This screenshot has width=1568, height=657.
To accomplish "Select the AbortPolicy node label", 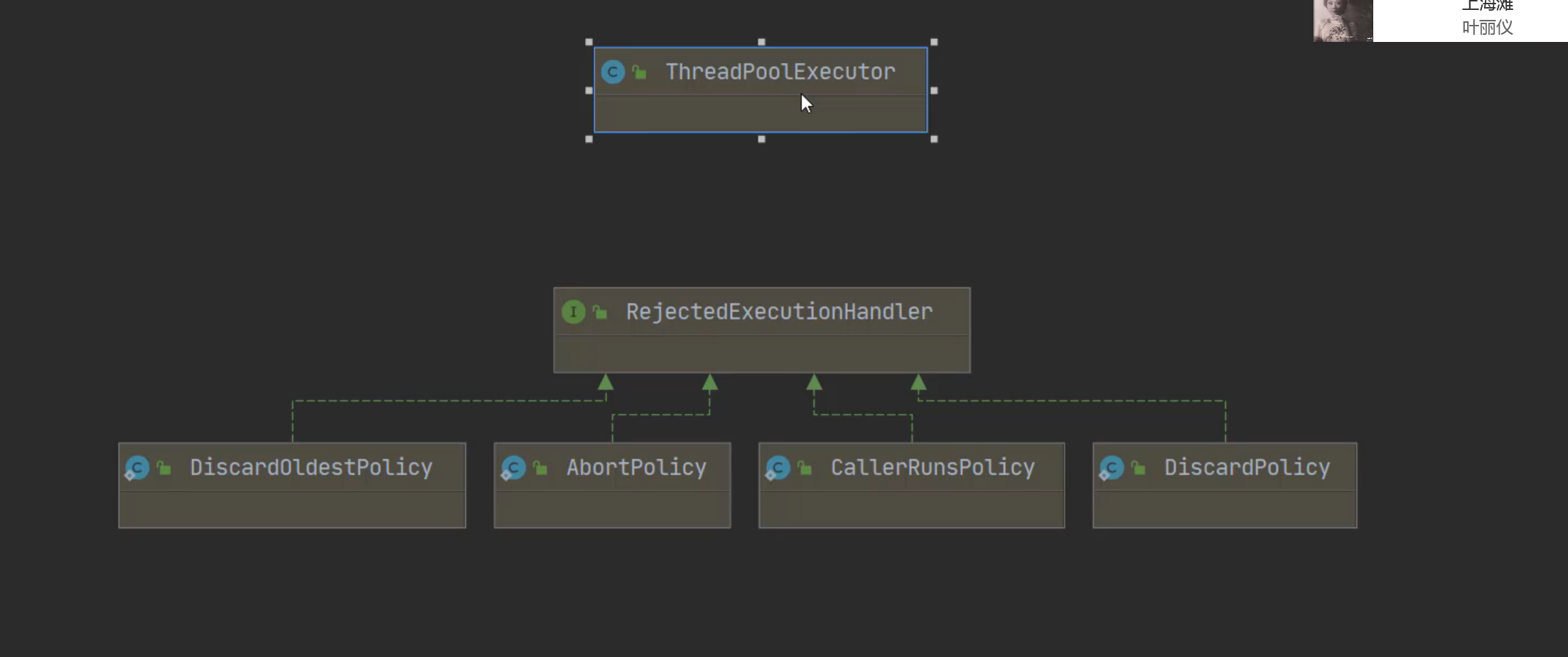I will pyautogui.click(x=636, y=467).
